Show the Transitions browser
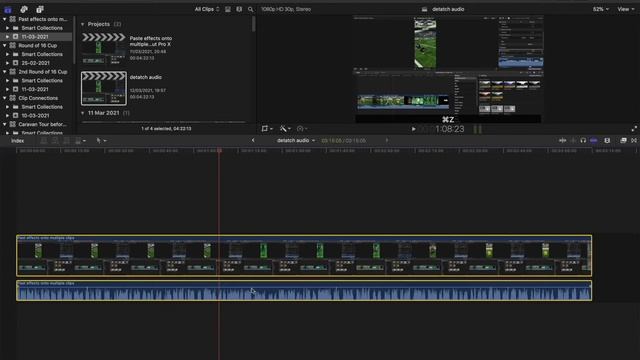 (x=634, y=140)
